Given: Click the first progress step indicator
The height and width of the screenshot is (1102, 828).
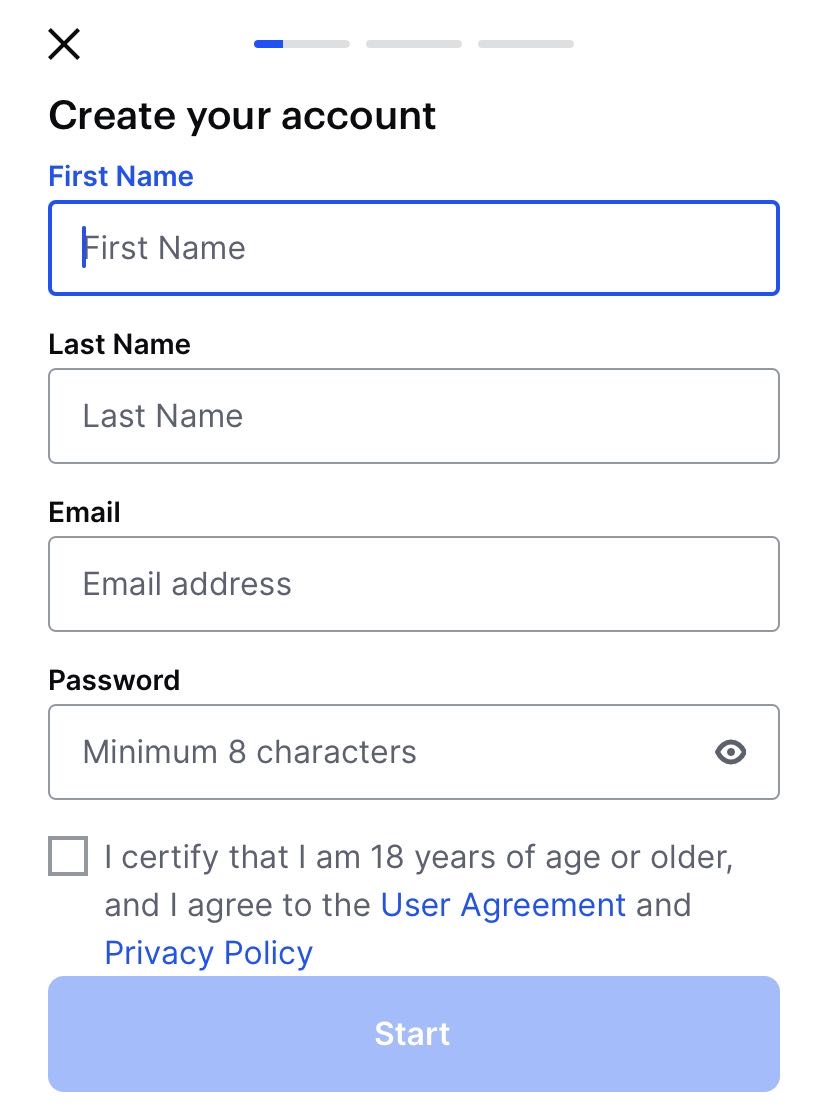Looking at the screenshot, I should coord(302,44).
